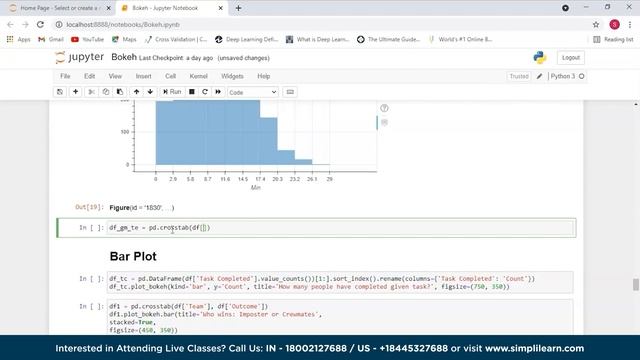Open the Reading list

(613, 39)
